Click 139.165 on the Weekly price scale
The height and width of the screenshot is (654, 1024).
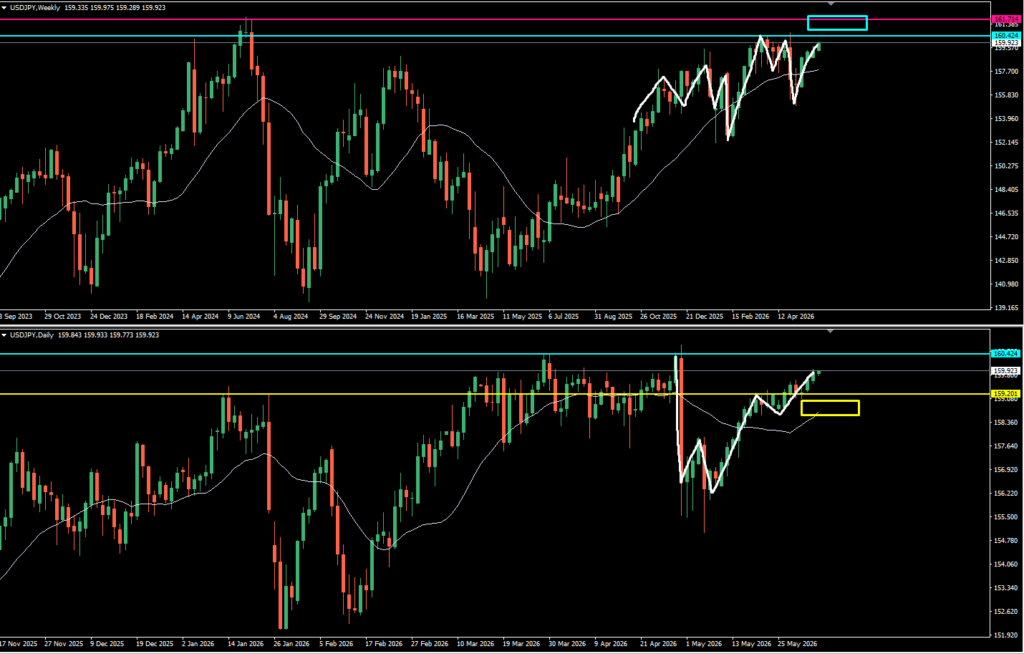[x=1006, y=308]
